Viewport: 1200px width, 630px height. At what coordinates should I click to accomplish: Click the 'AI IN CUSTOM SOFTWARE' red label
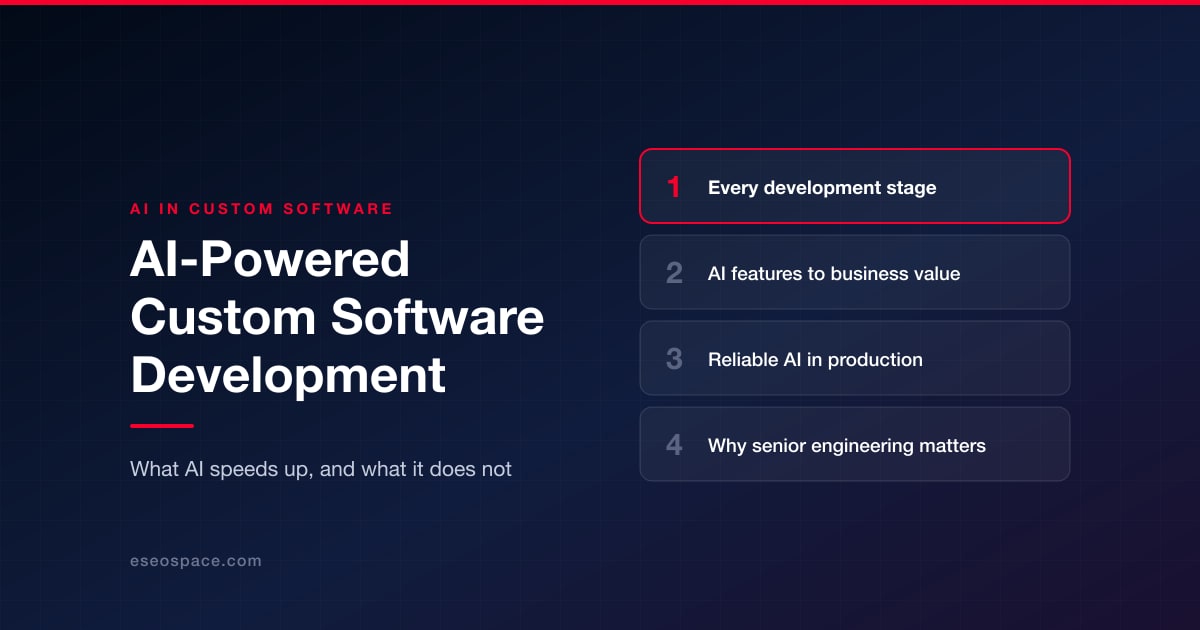[261, 209]
